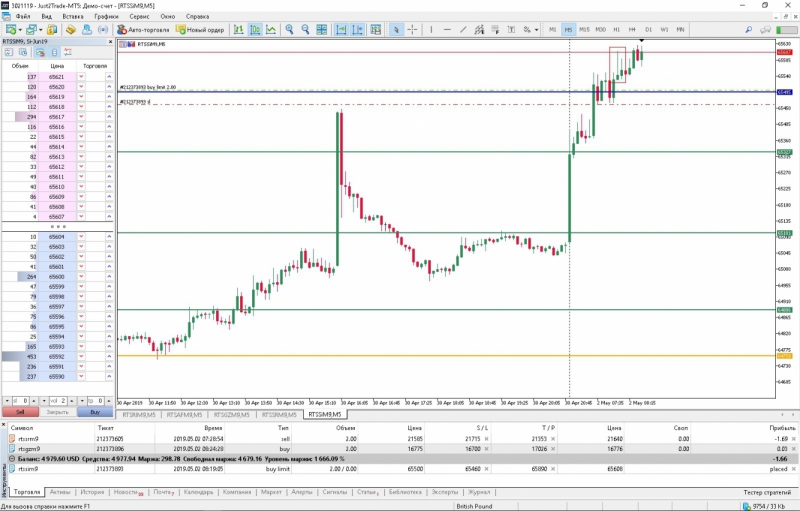Expand dropdown next to price 65621
Screen dimensions: 800x511
click(x=81, y=76)
